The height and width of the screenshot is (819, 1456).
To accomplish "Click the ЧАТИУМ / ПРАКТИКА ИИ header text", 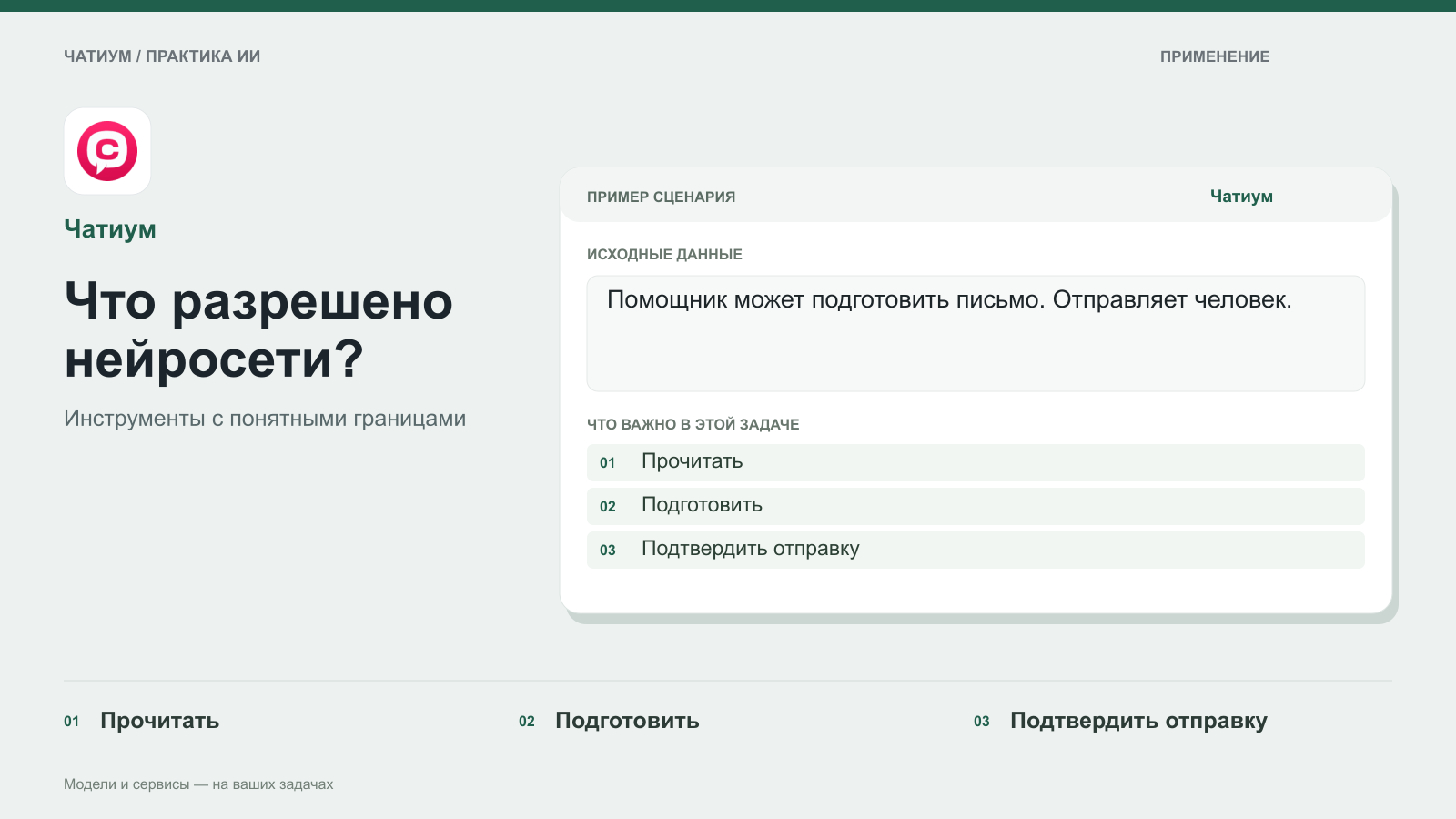I will click(x=162, y=56).
